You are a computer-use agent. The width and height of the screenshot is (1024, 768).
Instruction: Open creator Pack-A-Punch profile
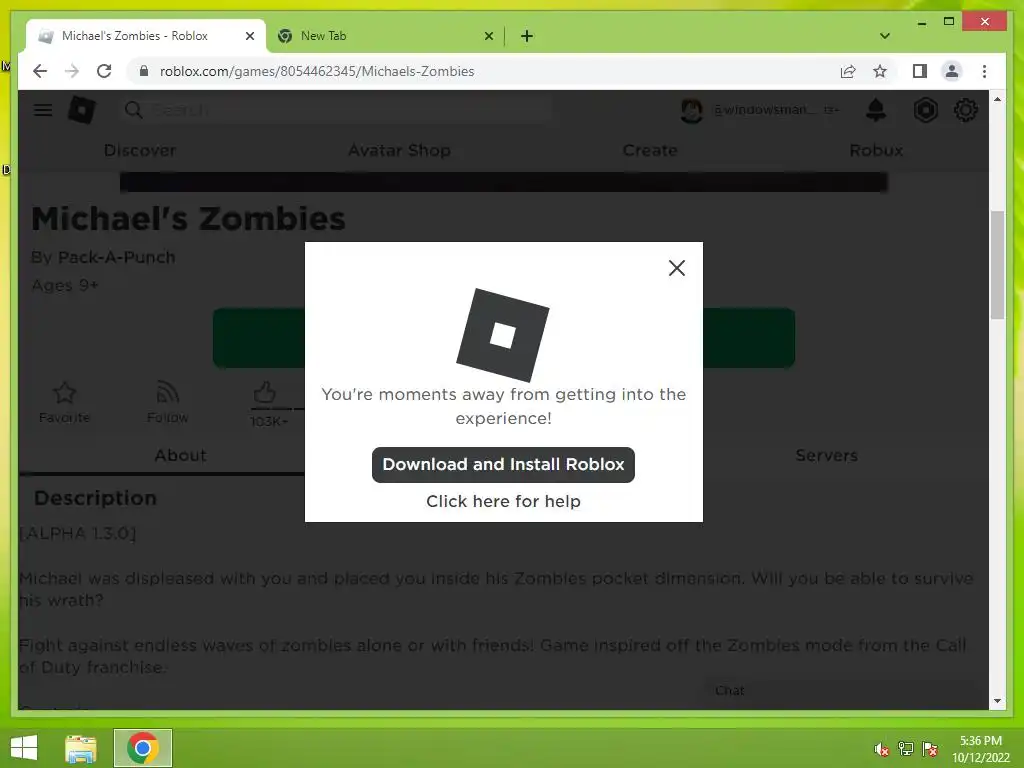(116, 257)
